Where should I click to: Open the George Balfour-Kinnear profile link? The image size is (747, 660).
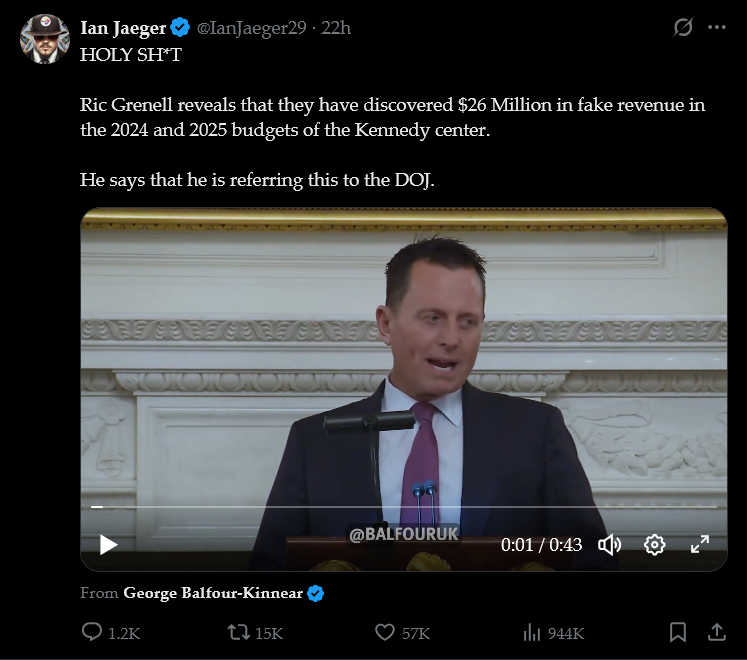(x=212, y=593)
